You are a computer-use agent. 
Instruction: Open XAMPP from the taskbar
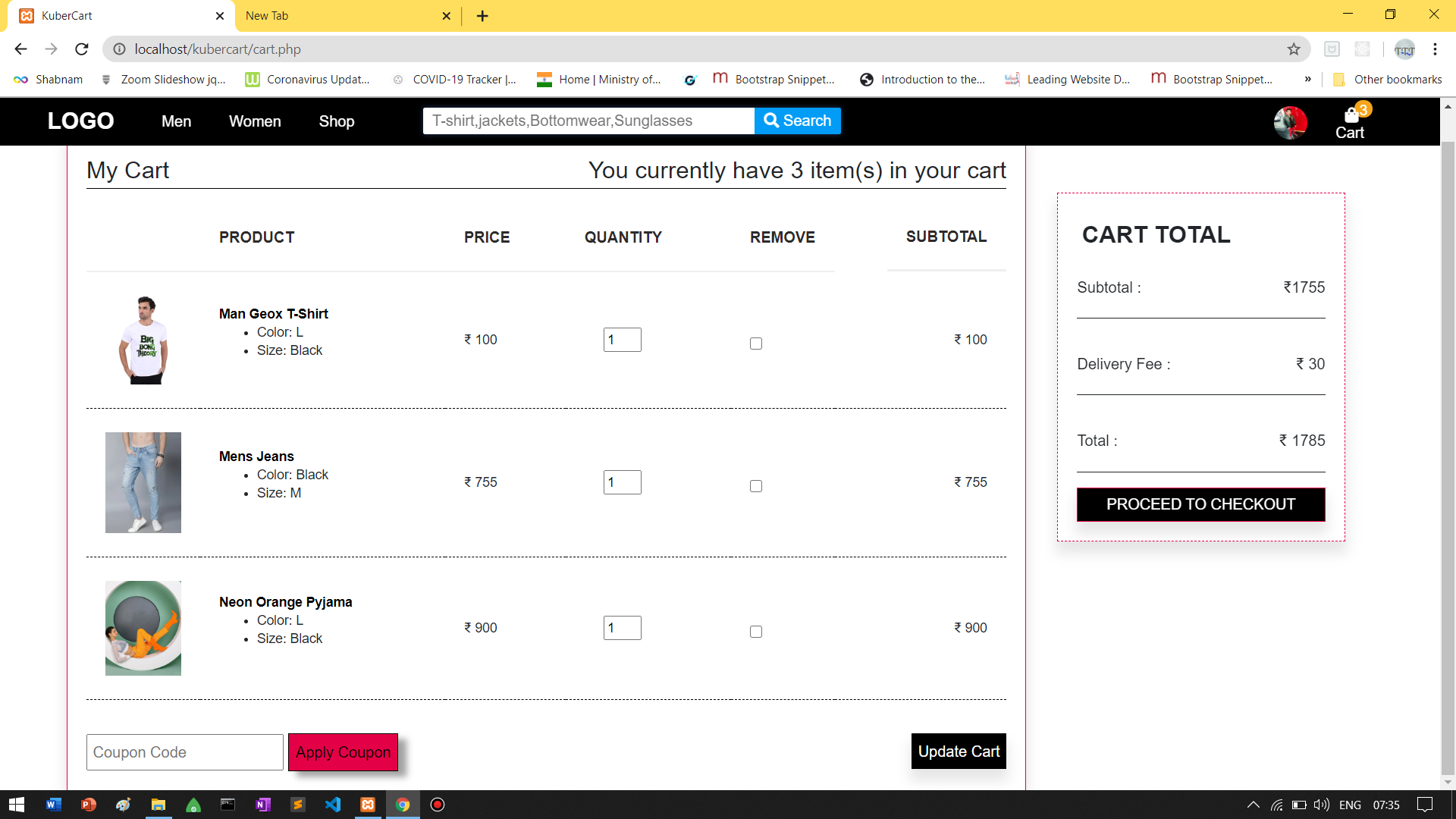pyautogui.click(x=368, y=805)
